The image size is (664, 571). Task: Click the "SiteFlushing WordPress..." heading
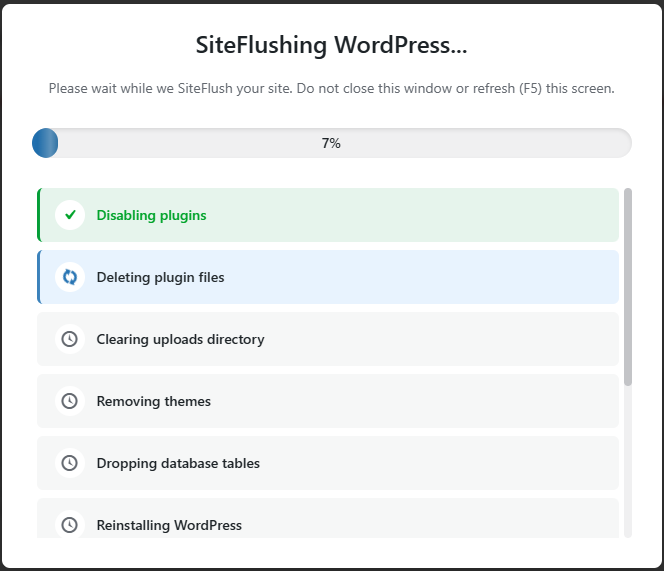331,45
